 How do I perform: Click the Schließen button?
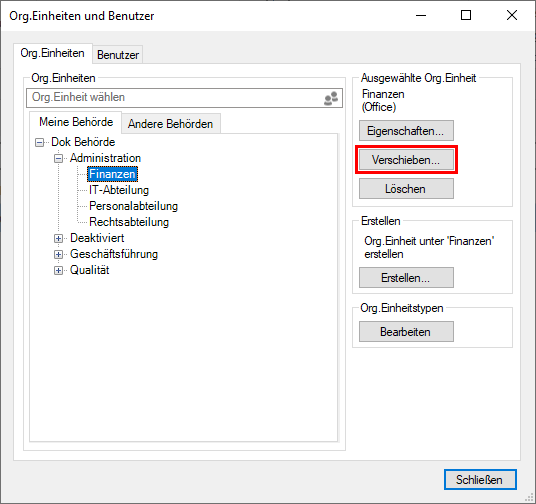(480, 480)
